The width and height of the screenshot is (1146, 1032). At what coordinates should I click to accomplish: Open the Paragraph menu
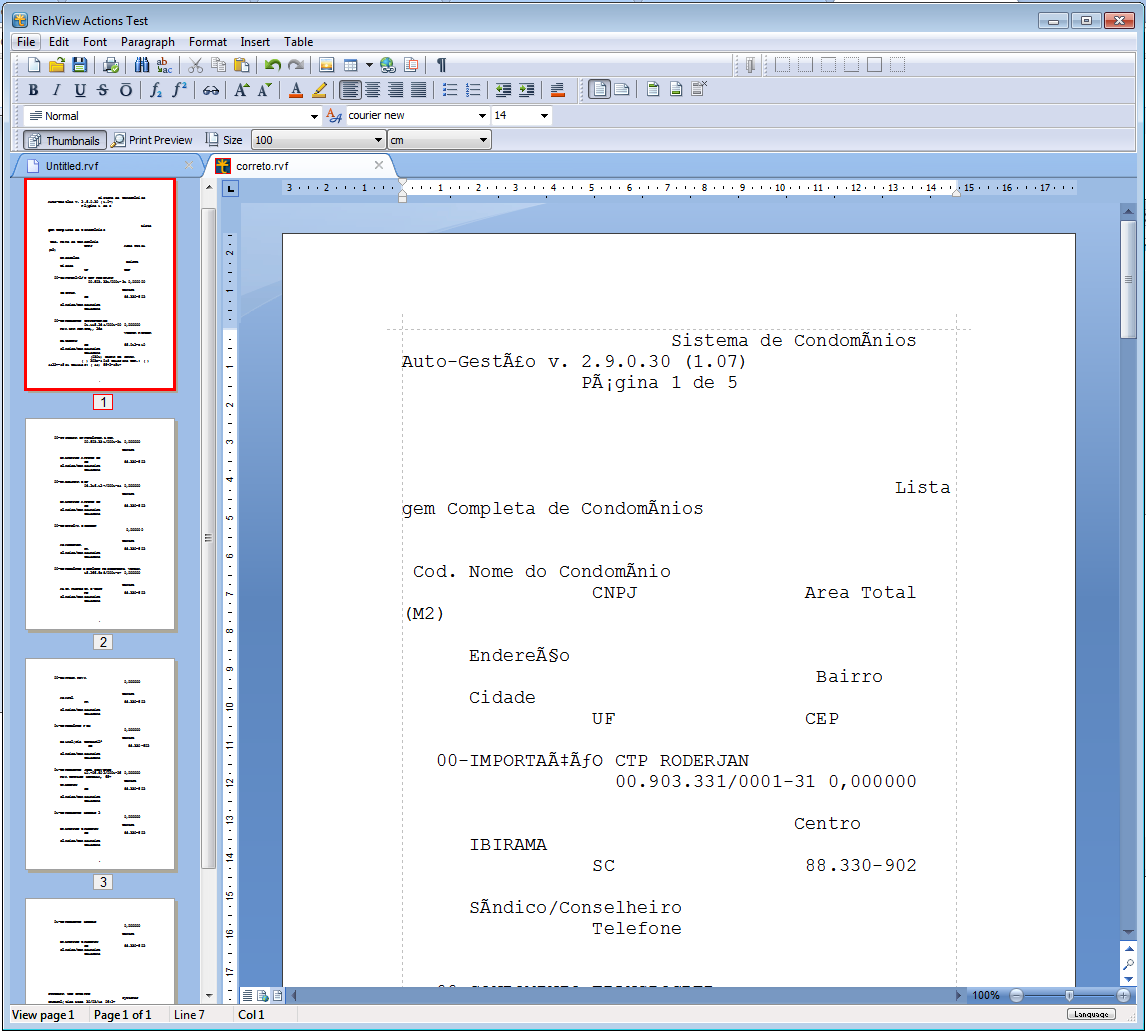148,42
